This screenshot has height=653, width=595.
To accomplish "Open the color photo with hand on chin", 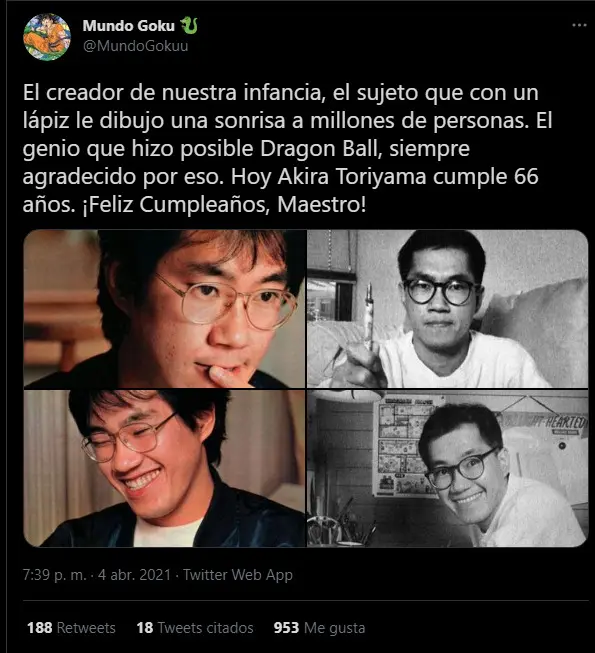I will coord(164,309).
